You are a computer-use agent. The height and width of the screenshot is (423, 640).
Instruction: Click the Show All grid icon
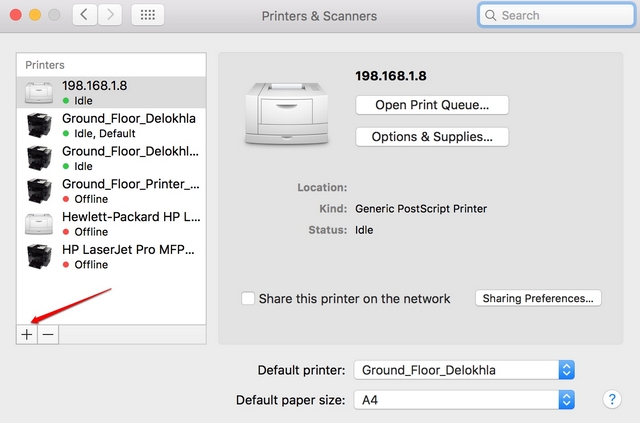point(148,16)
